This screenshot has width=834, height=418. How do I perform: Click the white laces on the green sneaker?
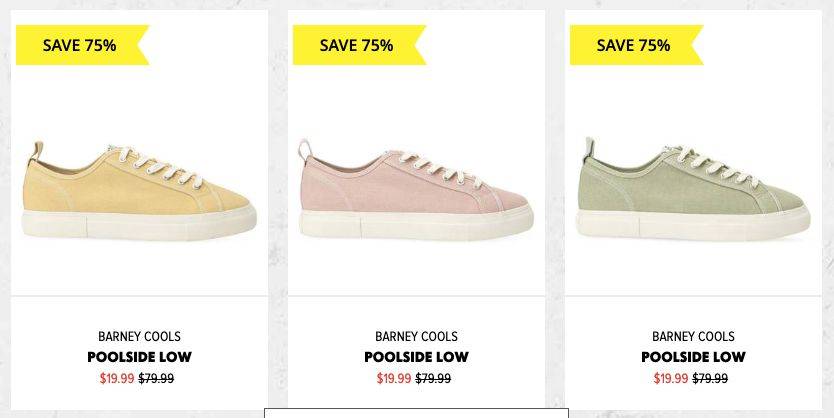pyautogui.click(x=715, y=165)
